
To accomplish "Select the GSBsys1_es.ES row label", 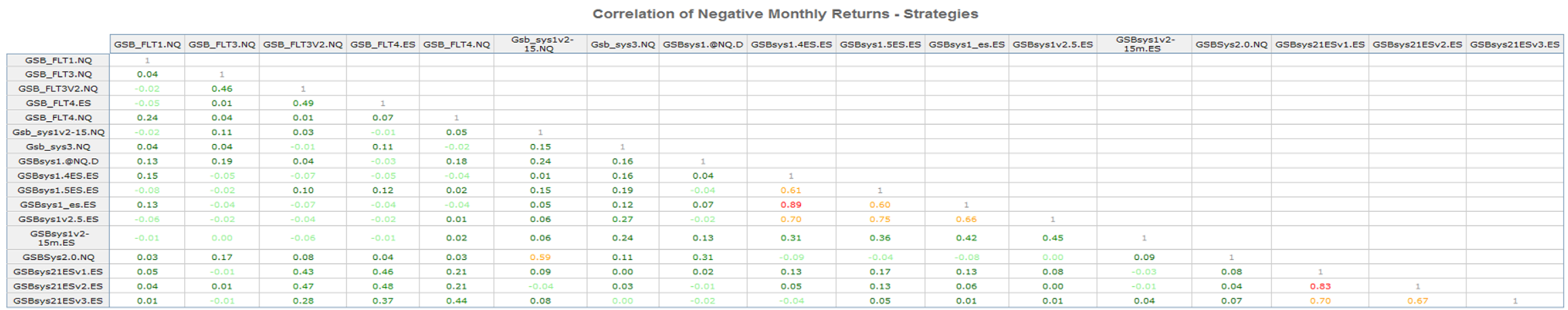I will pyautogui.click(x=58, y=204).
